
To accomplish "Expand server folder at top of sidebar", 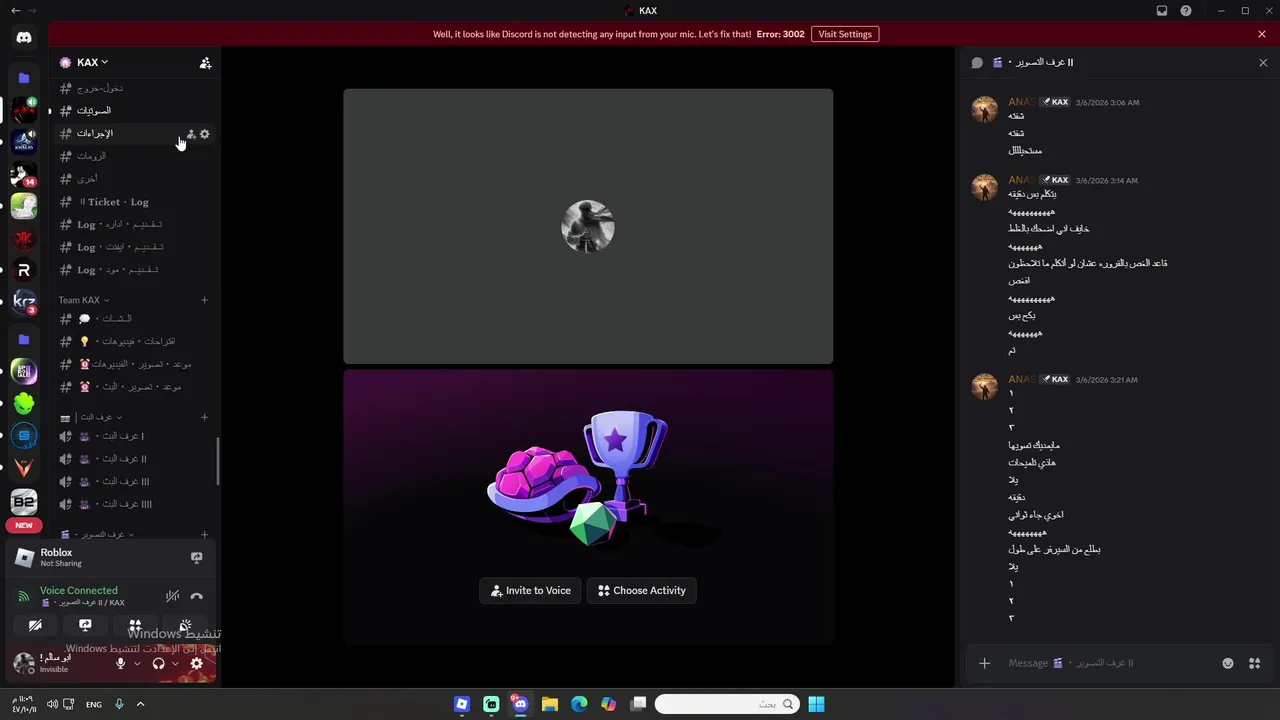I will [24, 78].
